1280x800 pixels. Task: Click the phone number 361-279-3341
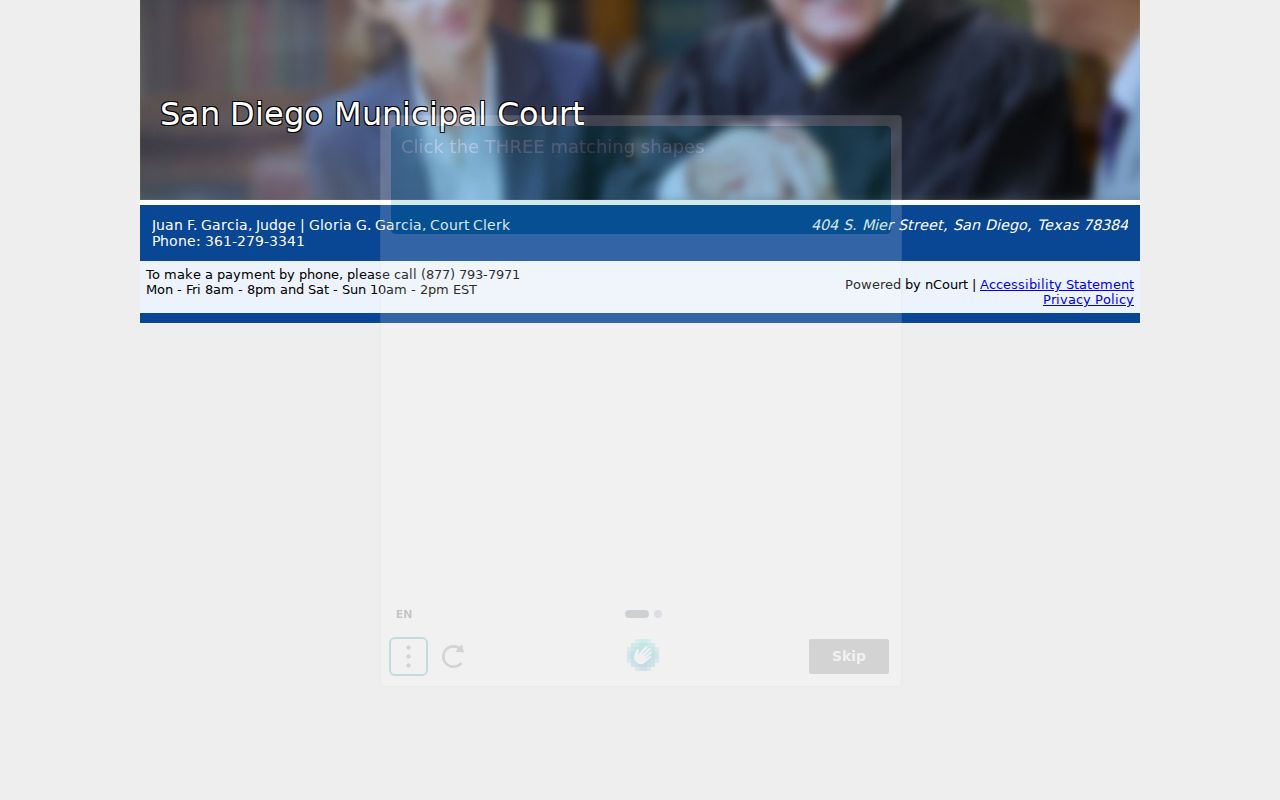255,241
